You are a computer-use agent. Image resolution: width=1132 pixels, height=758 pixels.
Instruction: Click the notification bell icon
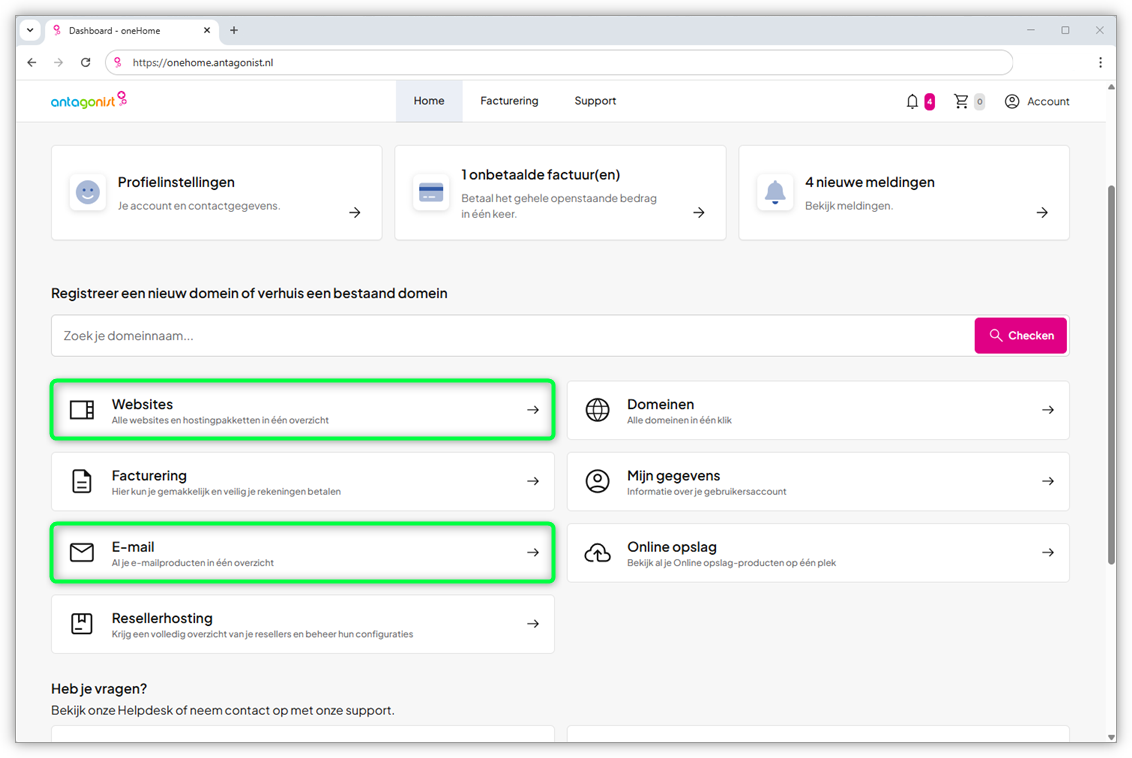pyautogui.click(x=912, y=101)
